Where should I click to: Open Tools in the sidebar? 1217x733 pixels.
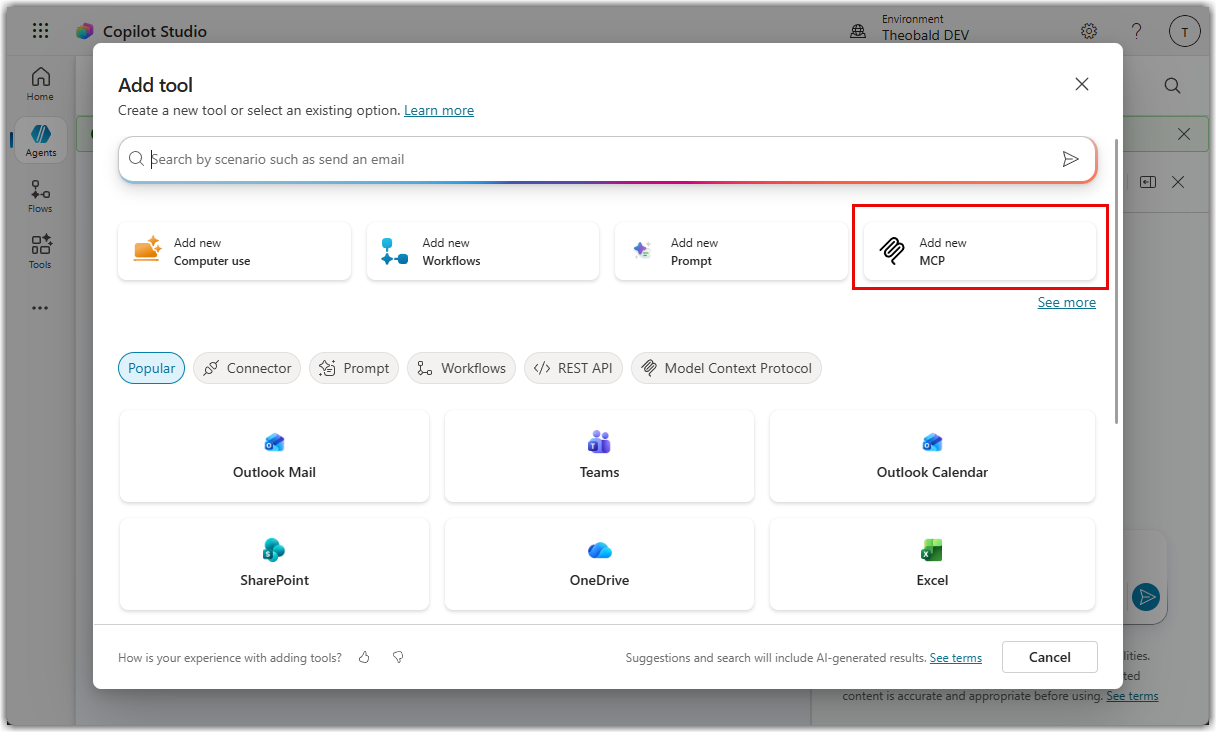[x=40, y=252]
